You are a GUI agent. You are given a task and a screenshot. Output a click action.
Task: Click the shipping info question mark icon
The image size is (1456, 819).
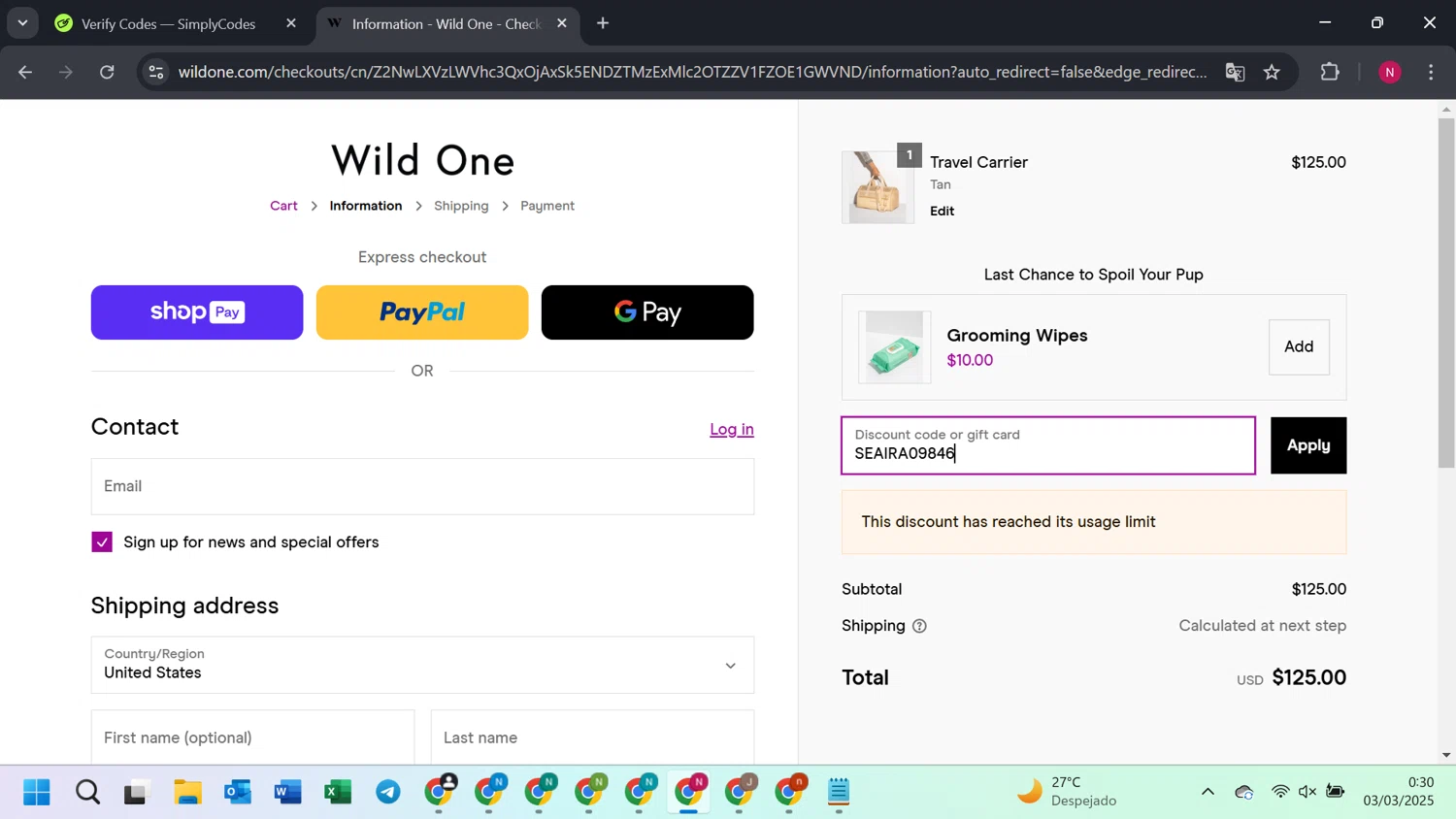tap(919, 626)
